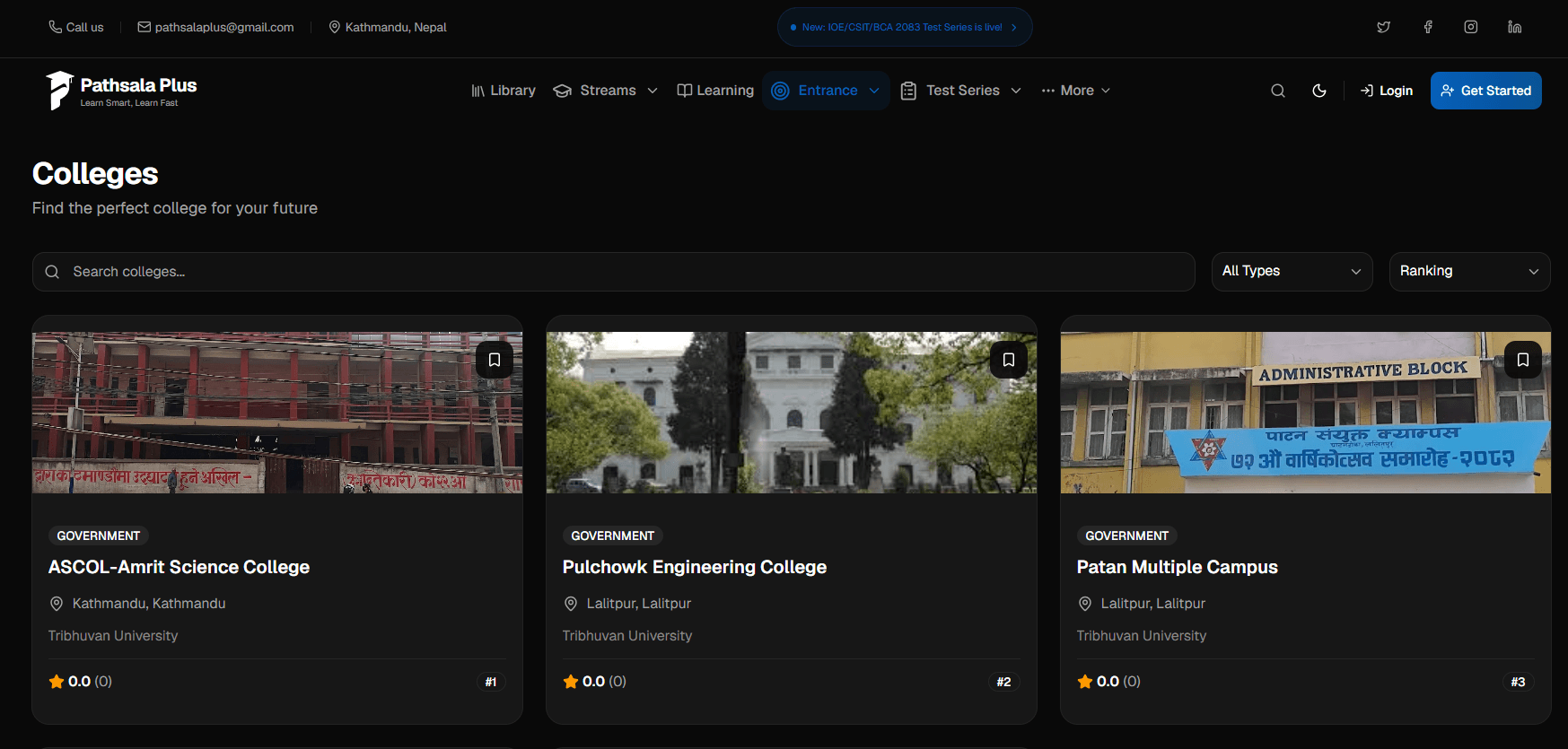Image resolution: width=1568 pixels, height=749 pixels.
Task: Open Patan Multiple Campus title
Action: [x=1177, y=567]
